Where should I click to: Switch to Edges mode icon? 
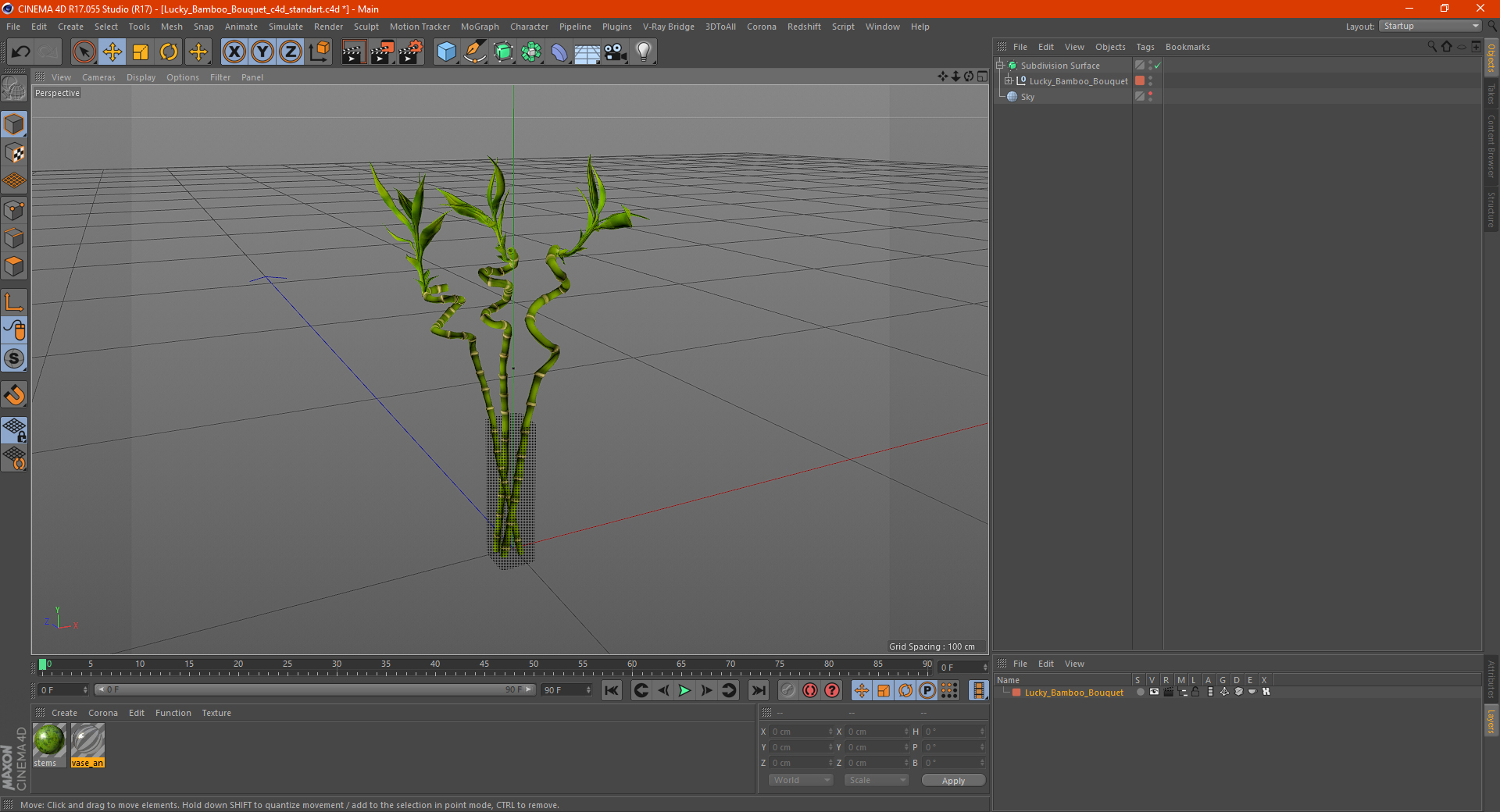[14, 238]
